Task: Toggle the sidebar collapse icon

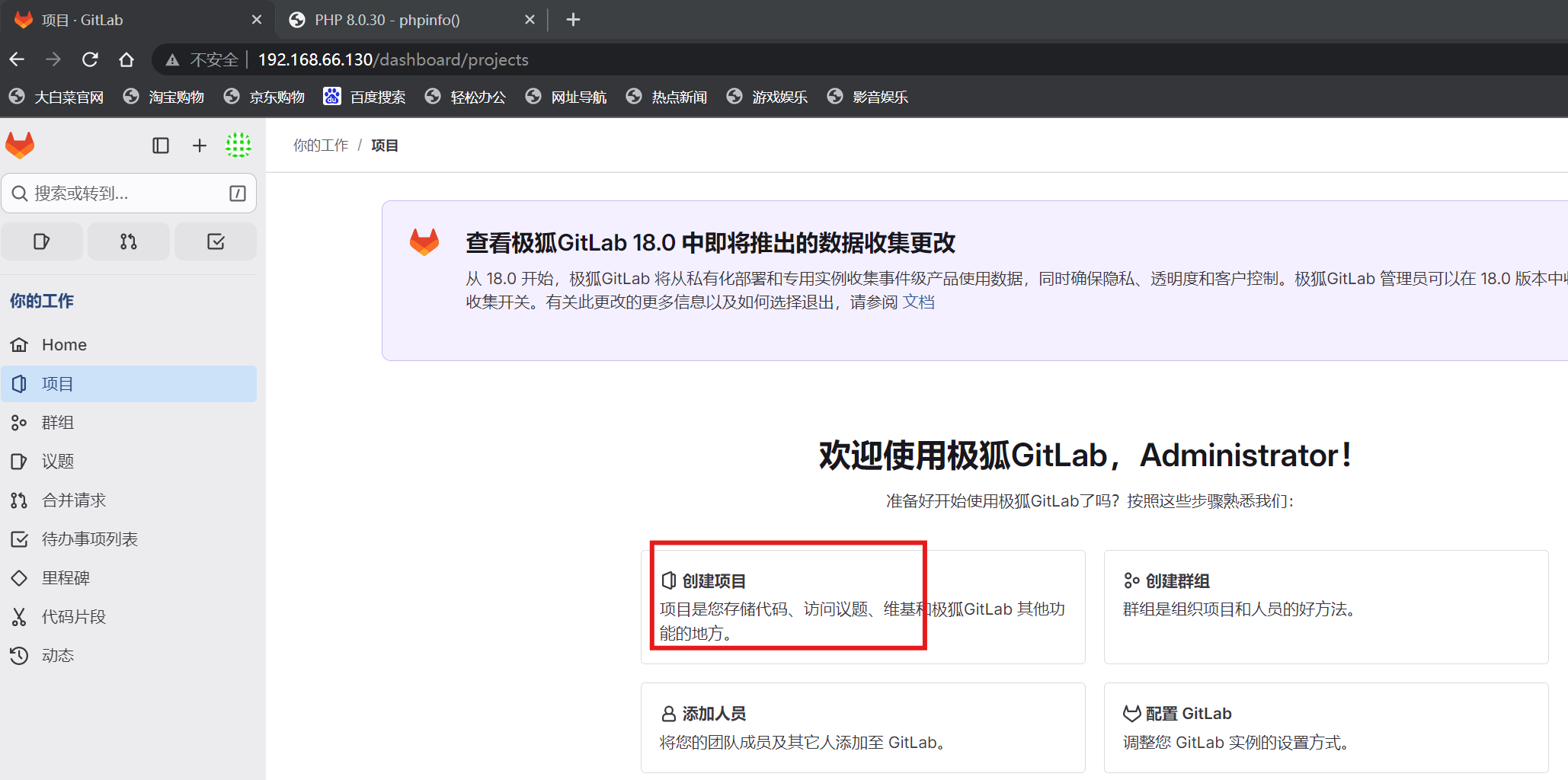Action: (x=161, y=145)
